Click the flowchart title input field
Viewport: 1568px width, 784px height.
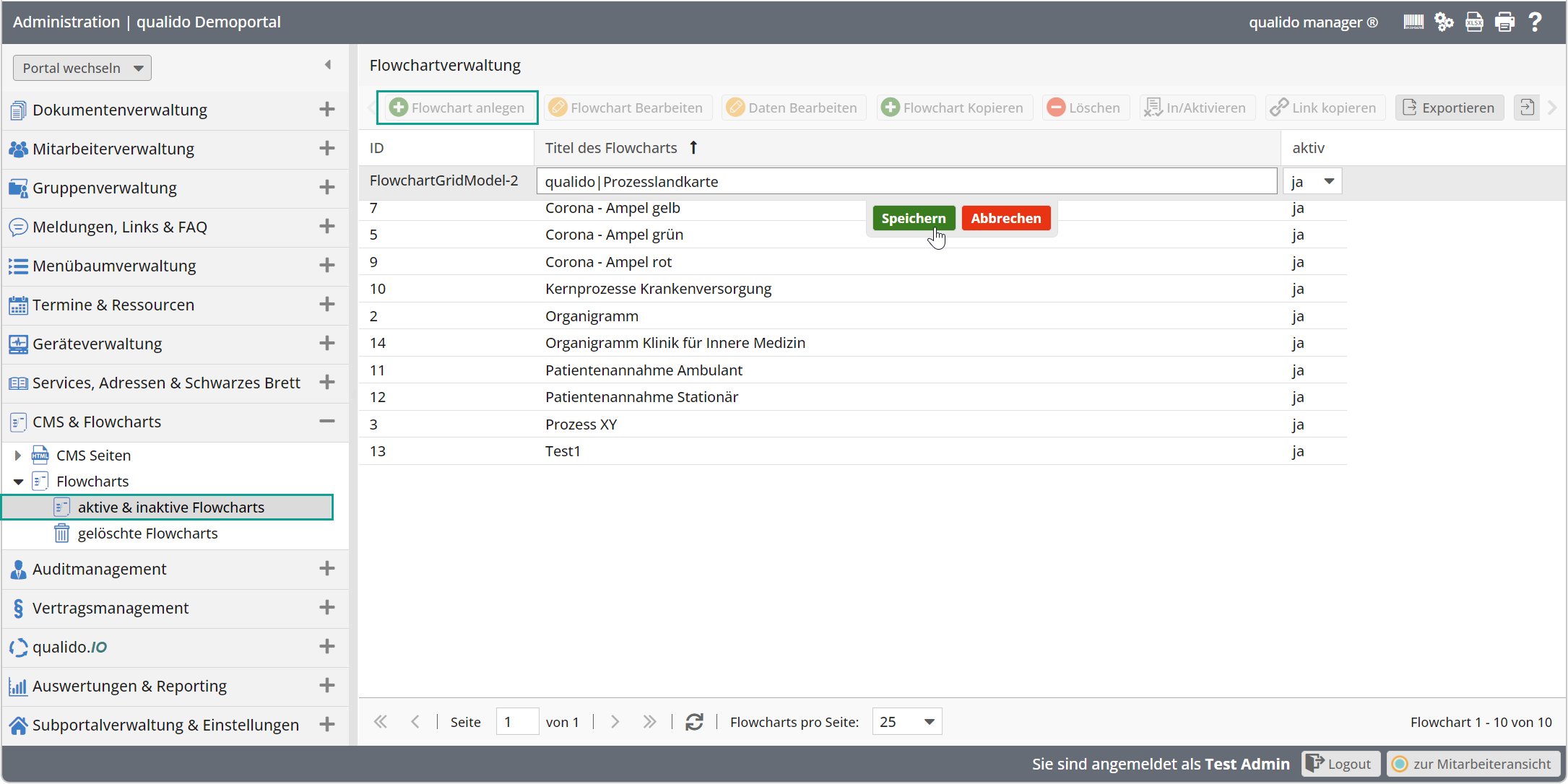[906, 181]
